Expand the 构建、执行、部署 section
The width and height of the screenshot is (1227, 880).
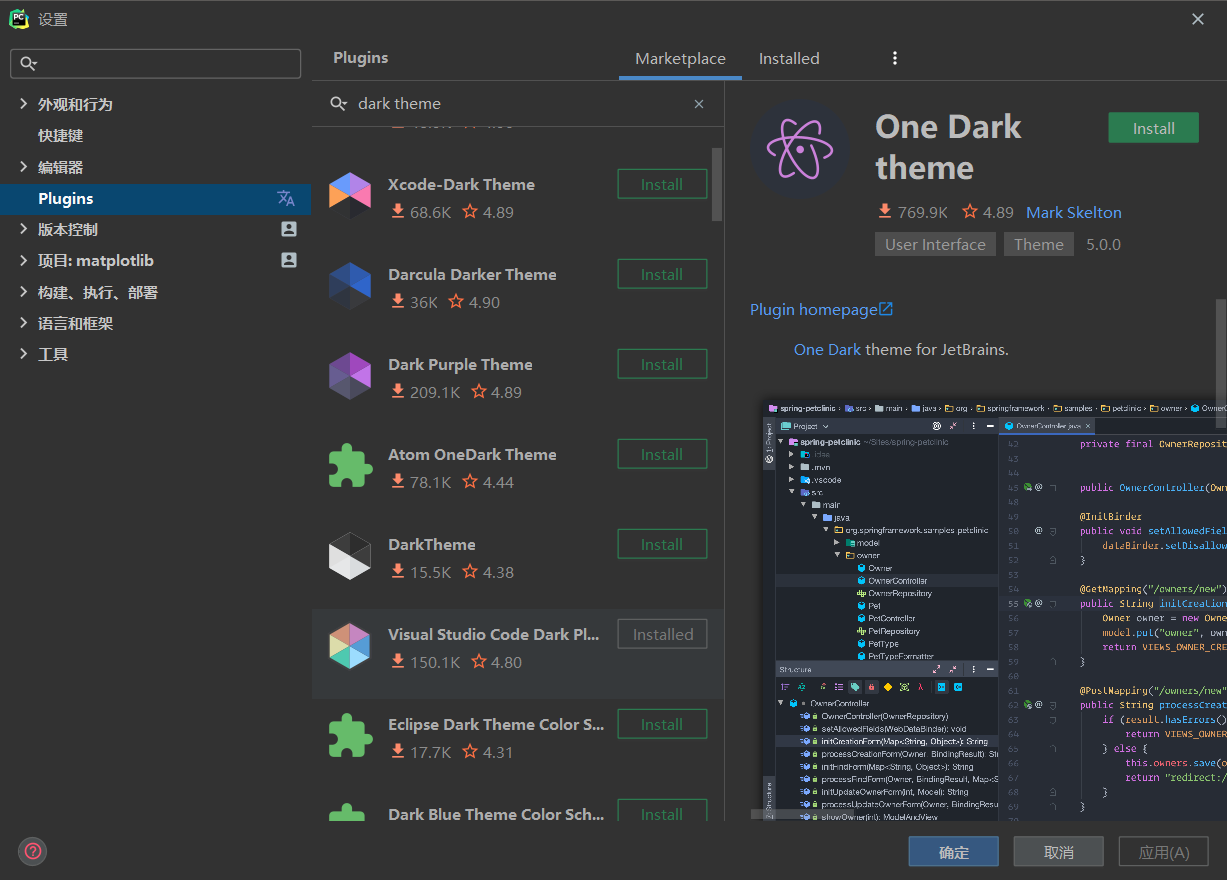click(x=24, y=292)
